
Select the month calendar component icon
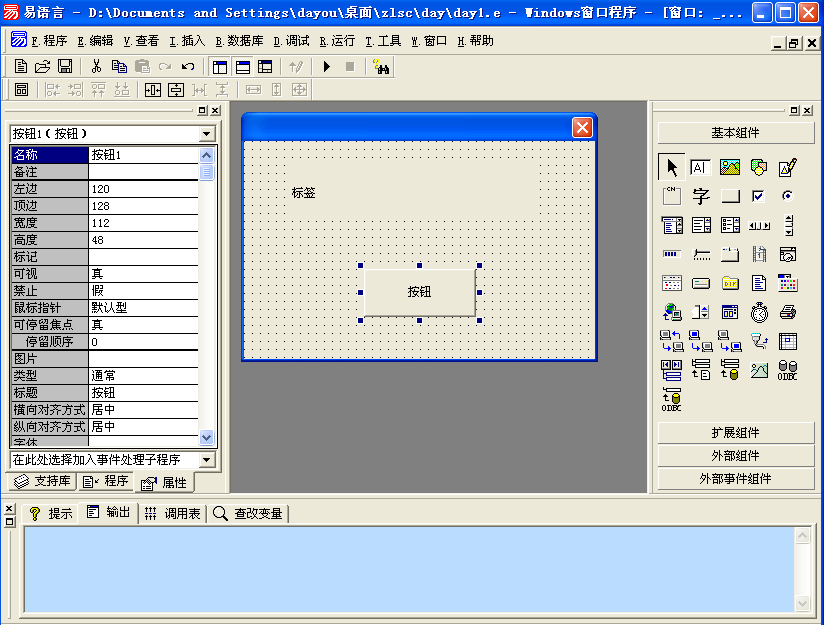[x=672, y=283]
